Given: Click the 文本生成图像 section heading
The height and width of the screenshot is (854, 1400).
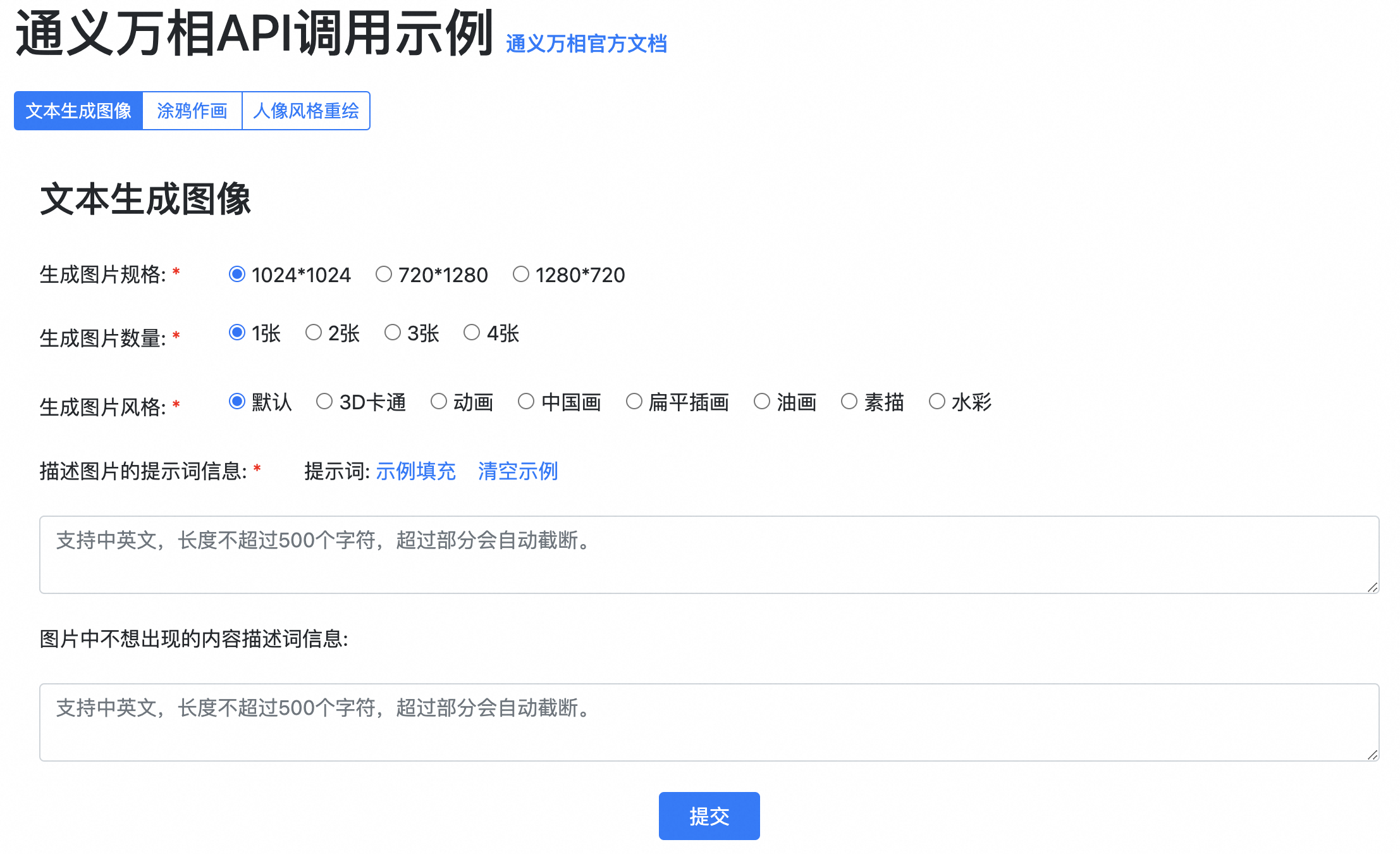Looking at the screenshot, I should point(145,199).
